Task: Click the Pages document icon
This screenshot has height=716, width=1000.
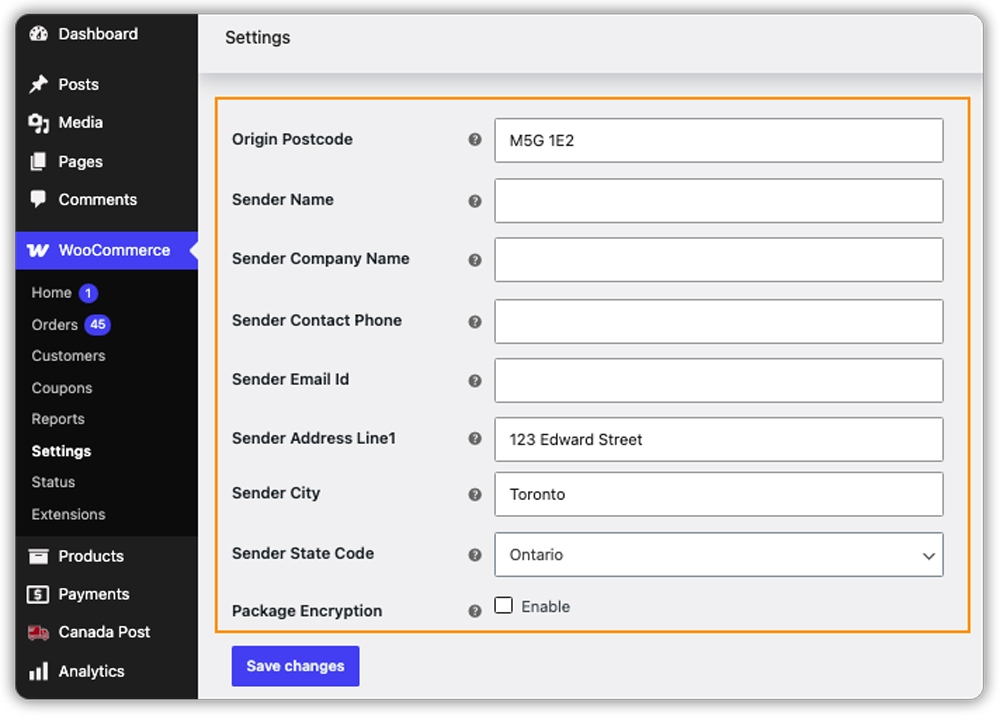Action: pos(38,161)
